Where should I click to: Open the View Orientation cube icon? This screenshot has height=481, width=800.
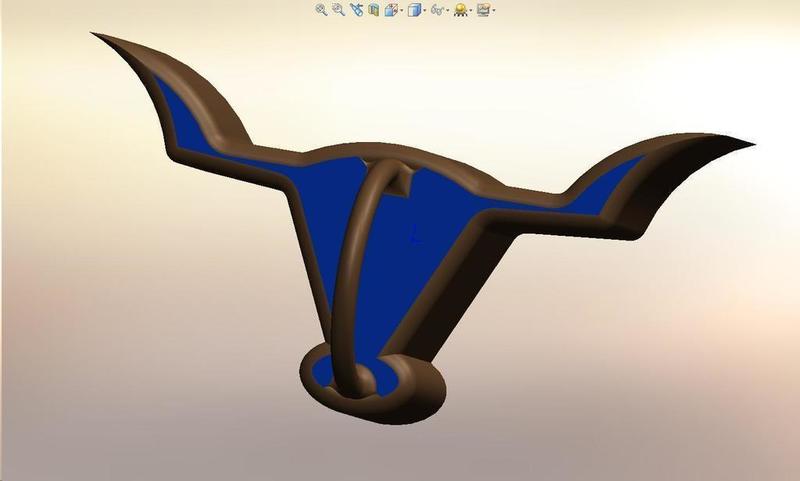(x=391, y=10)
